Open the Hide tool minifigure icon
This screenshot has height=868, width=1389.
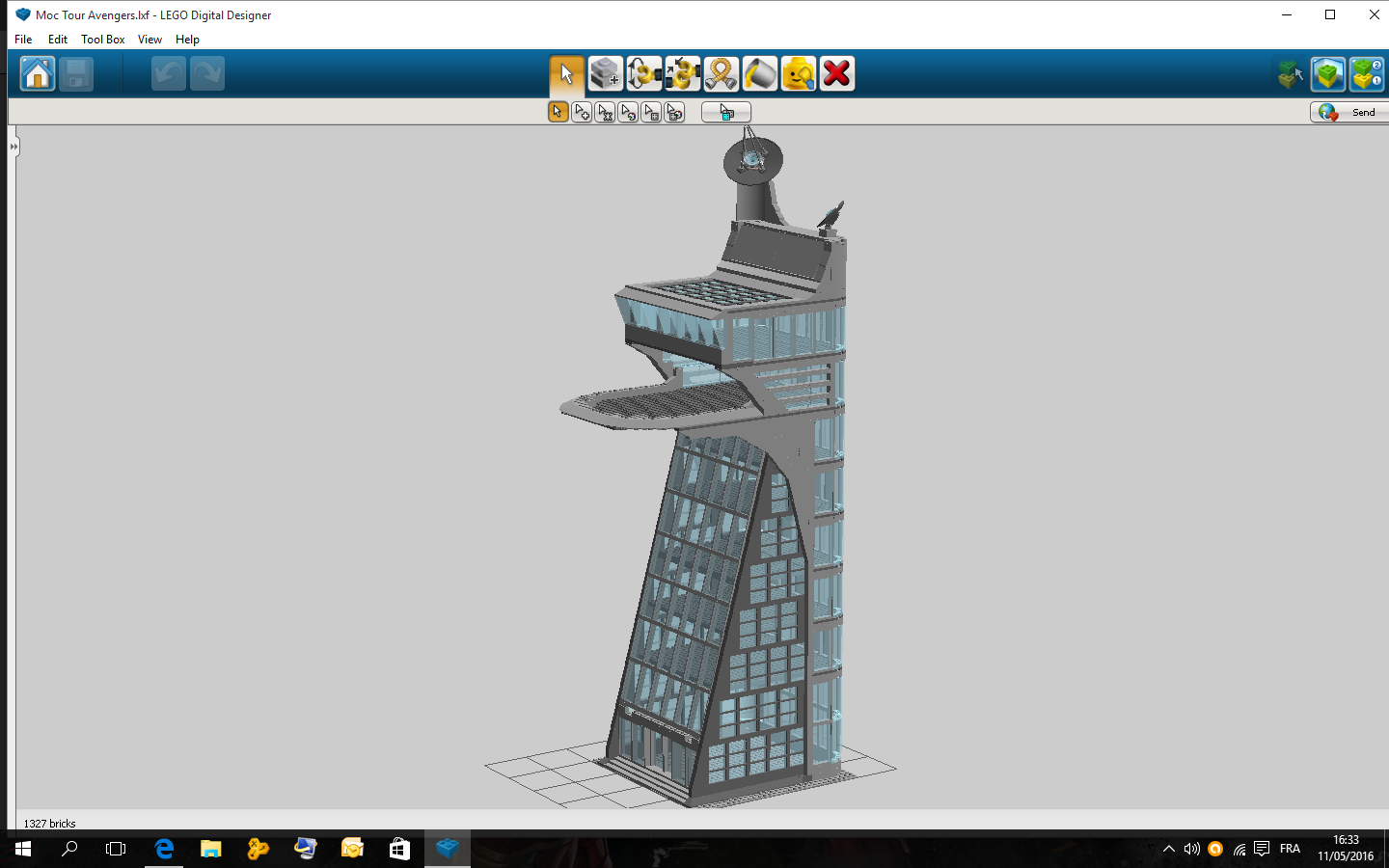(x=798, y=73)
